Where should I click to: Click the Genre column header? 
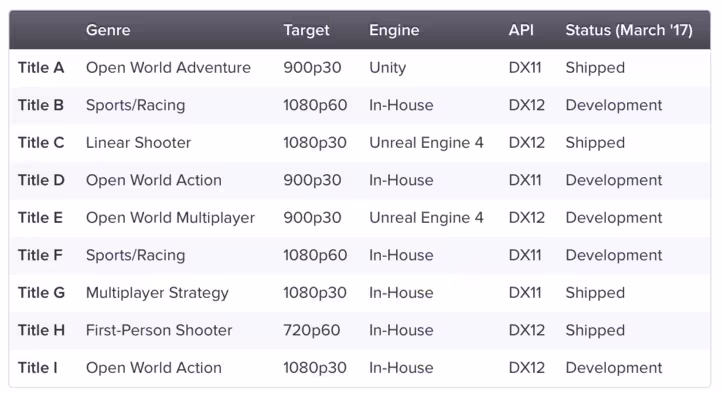[108, 30]
